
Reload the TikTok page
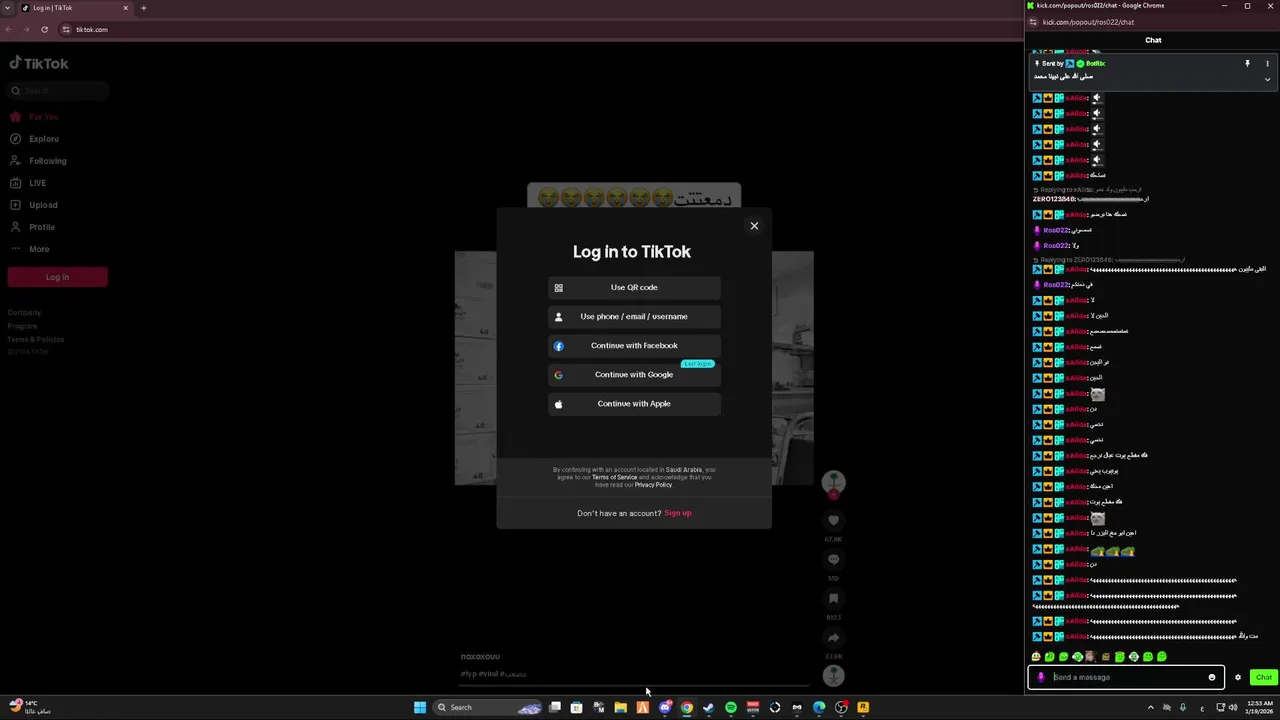point(44,29)
